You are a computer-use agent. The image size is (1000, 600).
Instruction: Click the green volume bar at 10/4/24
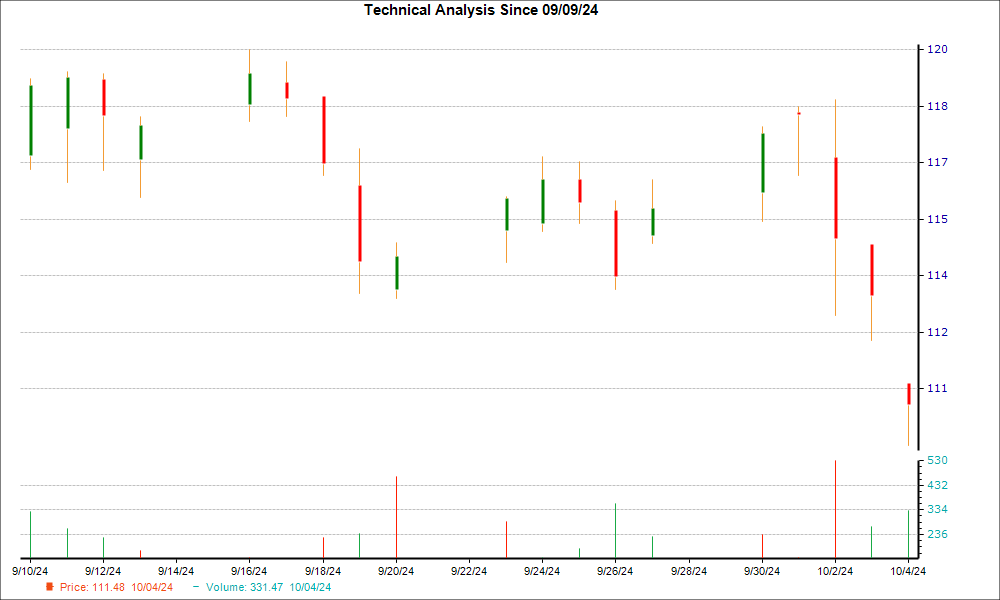point(908,534)
